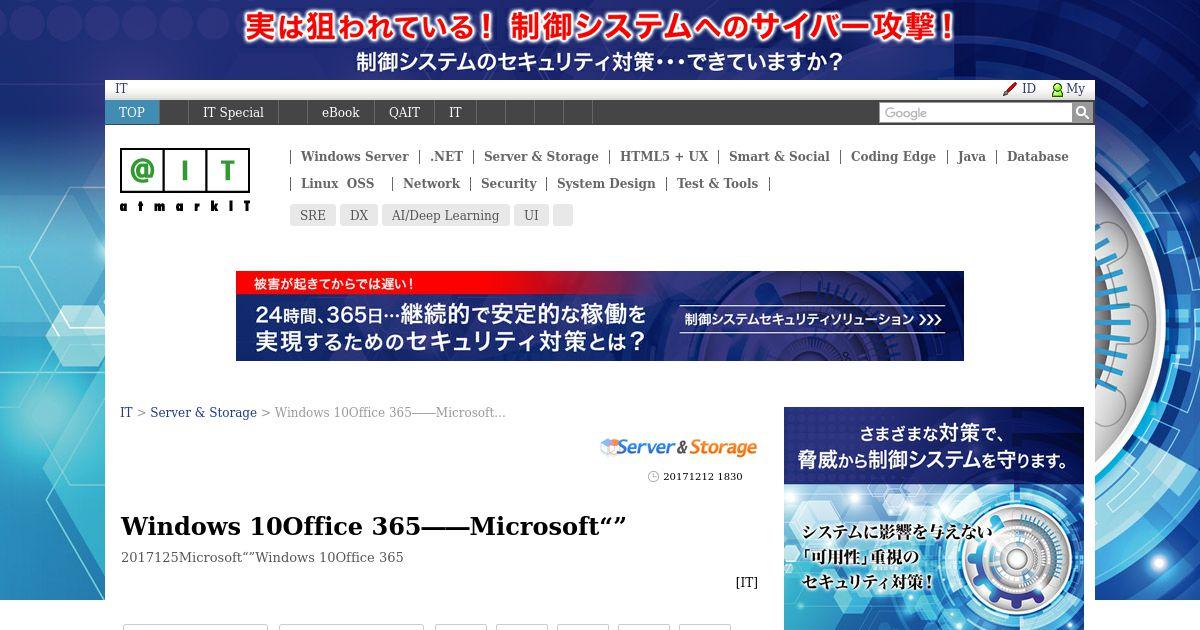Viewport: 1200px width, 630px height.
Task: Focus the Google search field
Action: [976, 113]
